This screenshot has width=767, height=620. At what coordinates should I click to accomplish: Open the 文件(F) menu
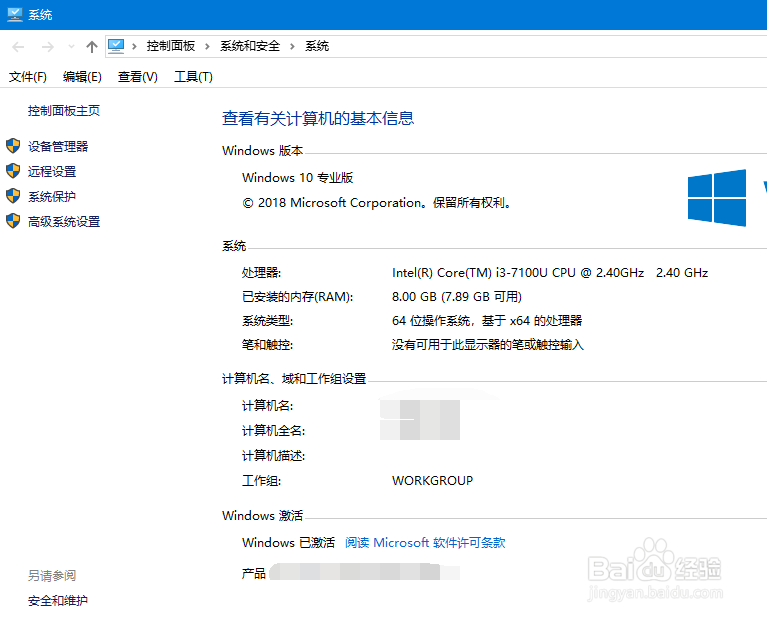(x=28, y=77)
